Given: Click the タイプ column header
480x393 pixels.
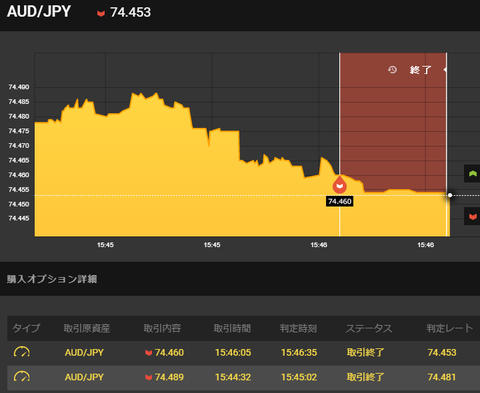Looking at the screenshot, I should tap(26, 328).
